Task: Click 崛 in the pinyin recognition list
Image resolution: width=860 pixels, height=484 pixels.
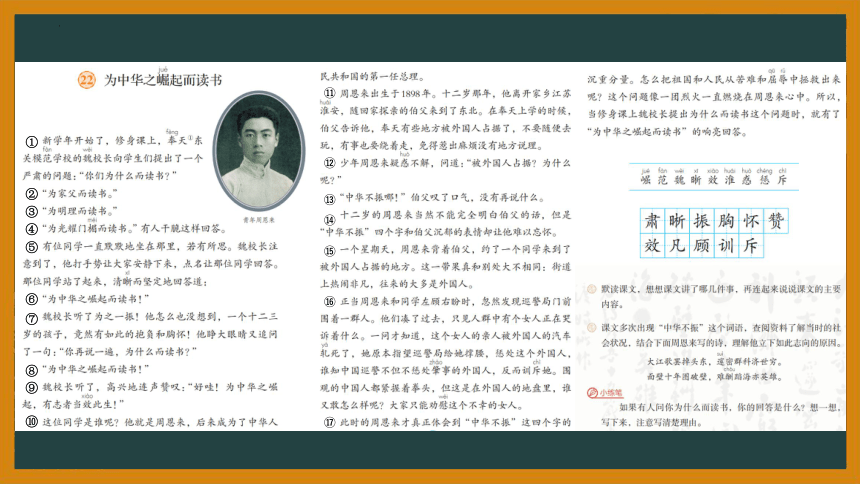Action: pos(646,180)
